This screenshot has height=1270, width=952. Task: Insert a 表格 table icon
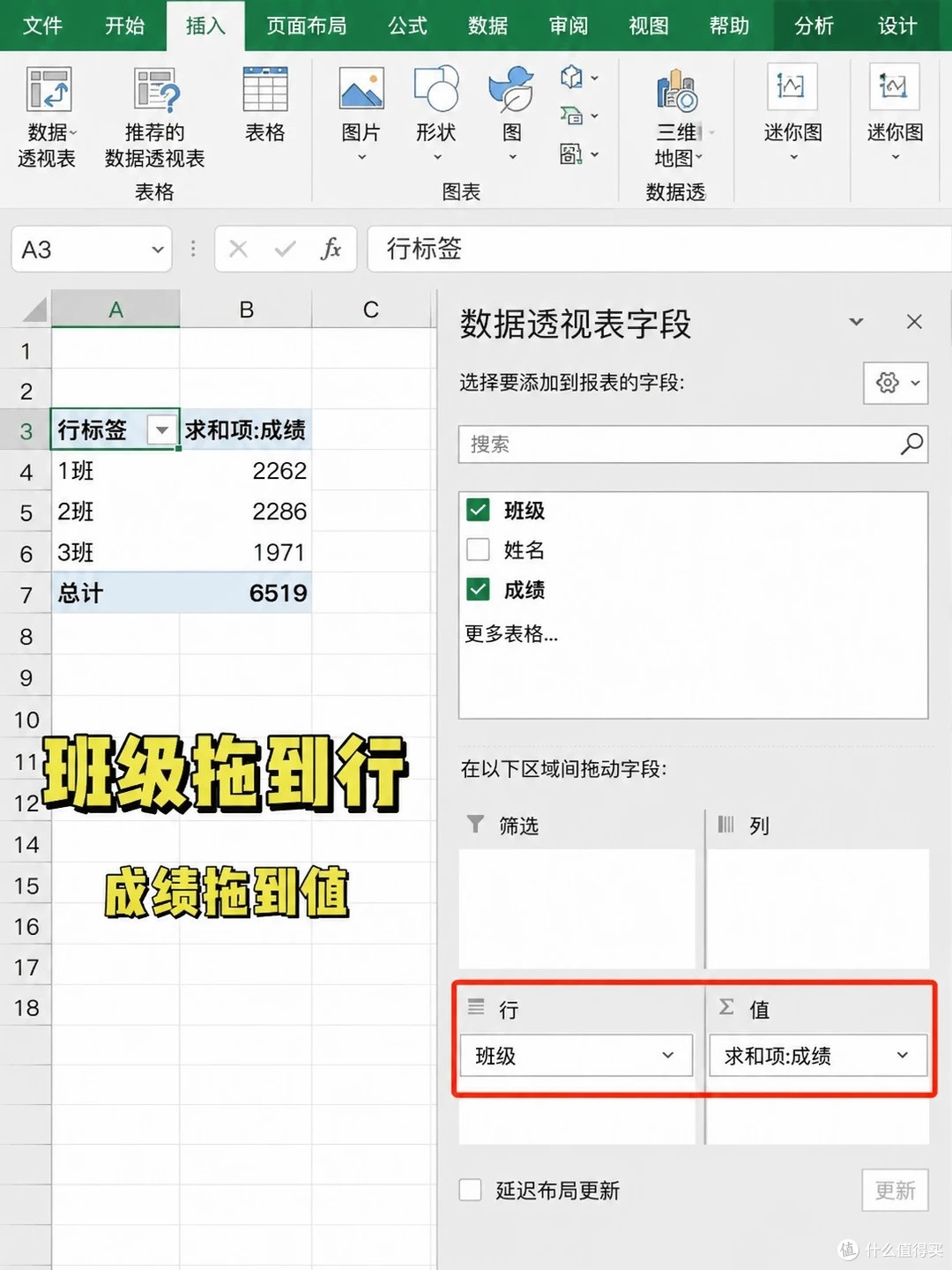click(x=264, y=90)
